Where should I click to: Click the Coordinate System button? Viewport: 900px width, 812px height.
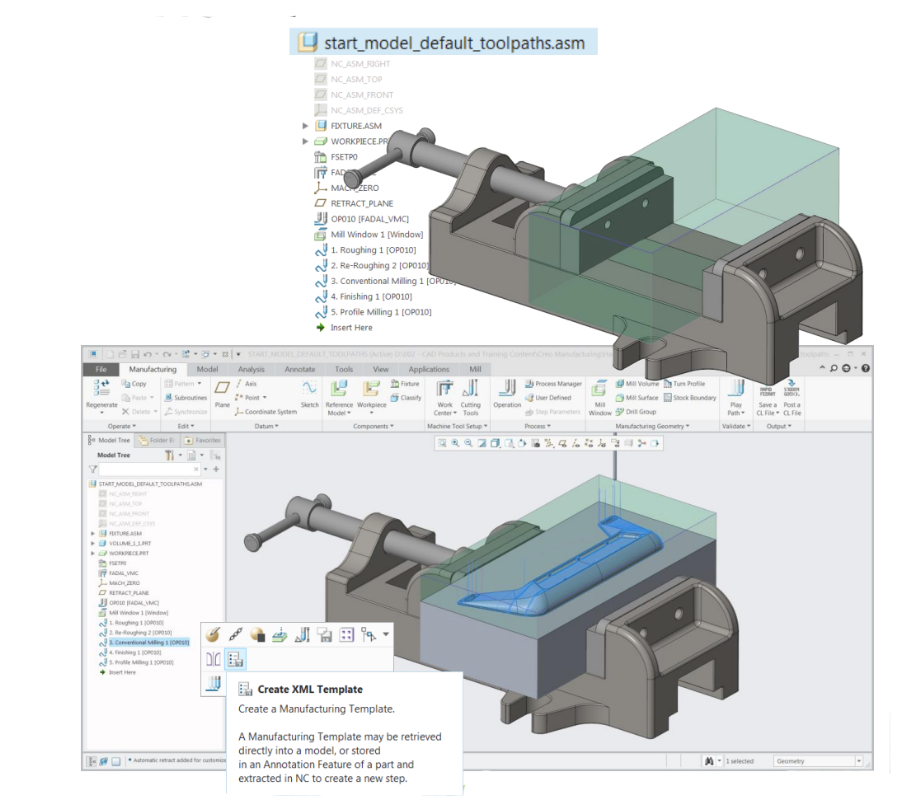pyautogui.click(x=266, y=411)
